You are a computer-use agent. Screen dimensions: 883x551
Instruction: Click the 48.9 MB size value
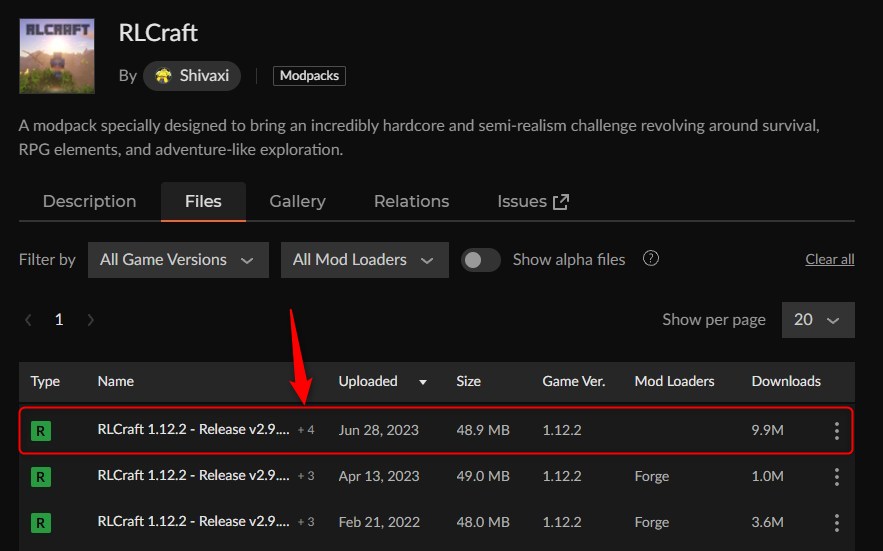pyautogui.click(x=483, y=430)
